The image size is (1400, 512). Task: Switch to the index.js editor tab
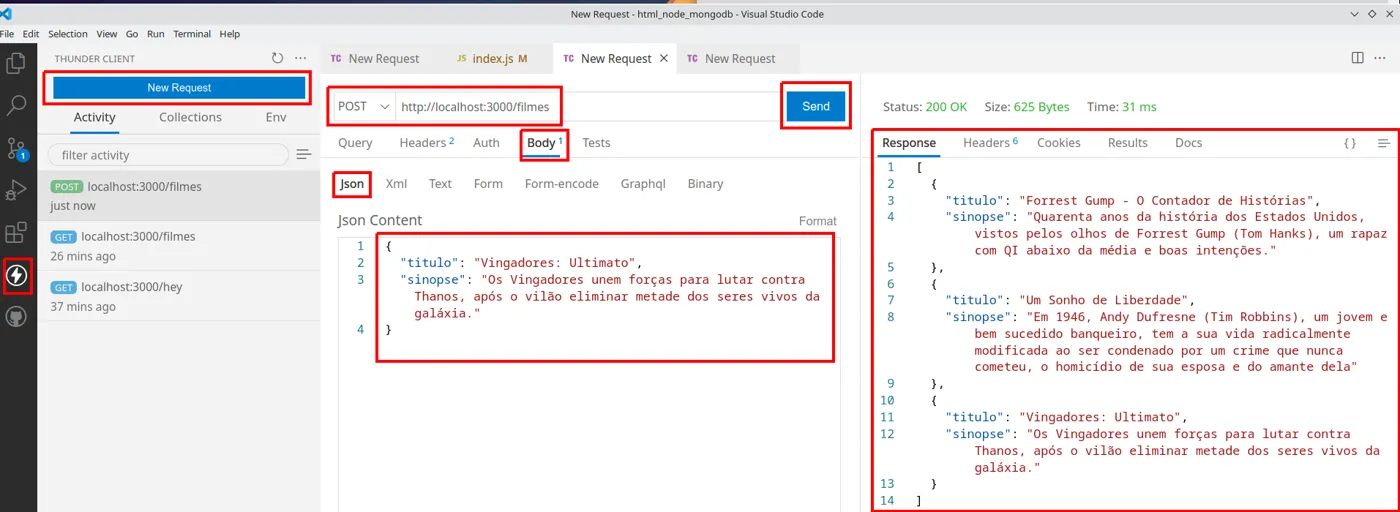pyautogui.click(x=492, y=59)
